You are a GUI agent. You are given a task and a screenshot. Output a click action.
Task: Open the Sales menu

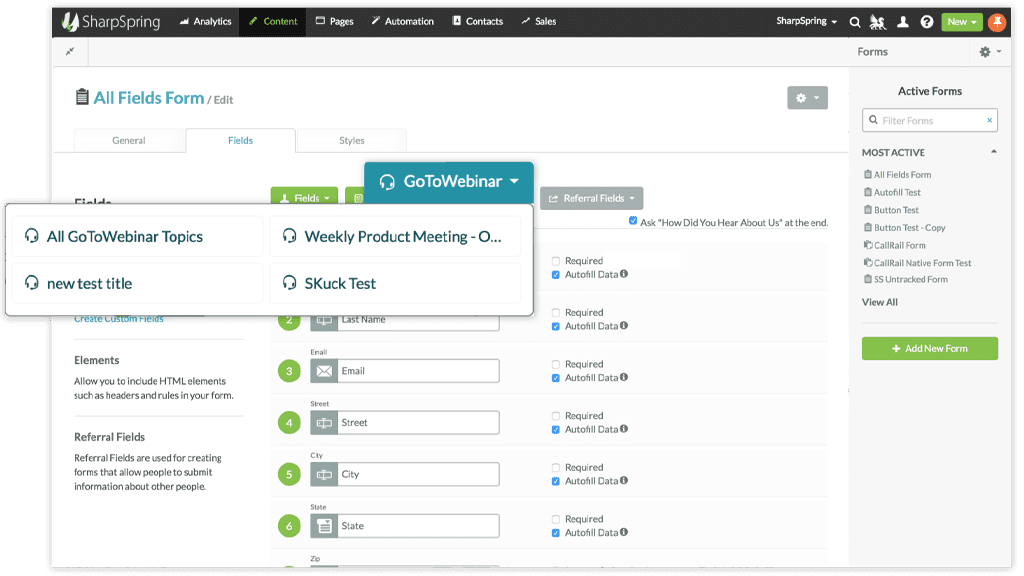tap(539, 22)
